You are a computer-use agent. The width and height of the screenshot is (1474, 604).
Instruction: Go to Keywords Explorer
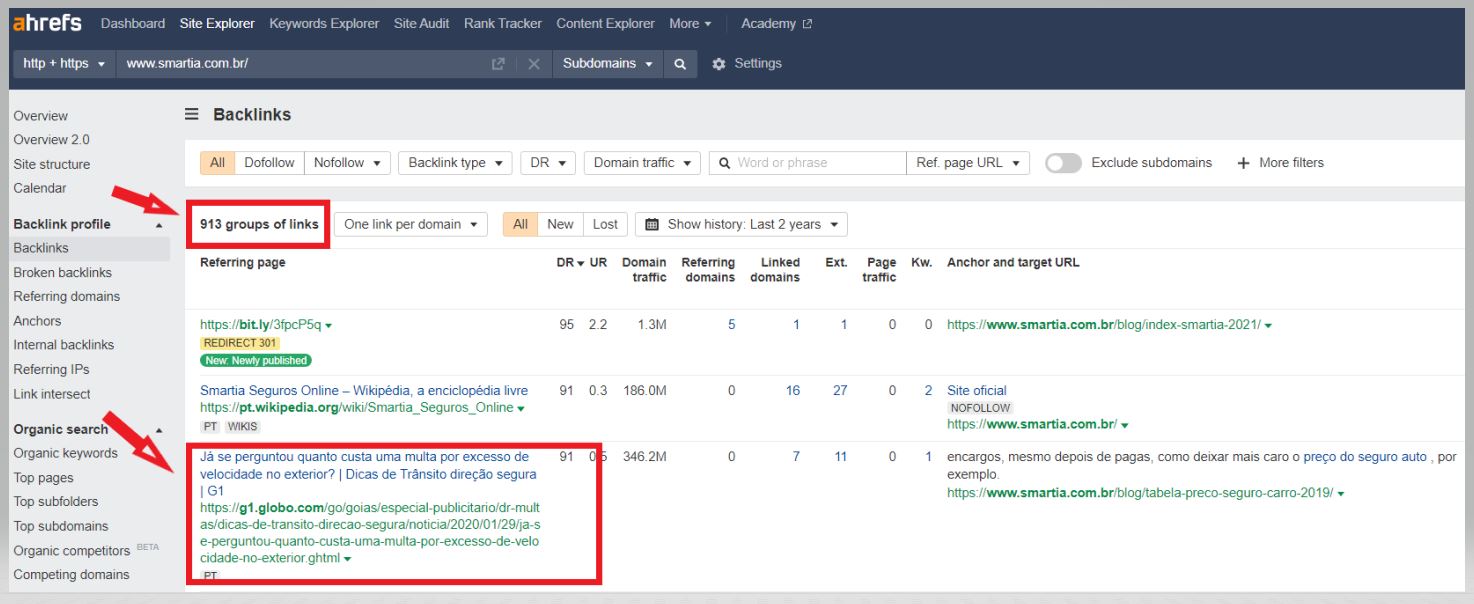pos(324,23)
